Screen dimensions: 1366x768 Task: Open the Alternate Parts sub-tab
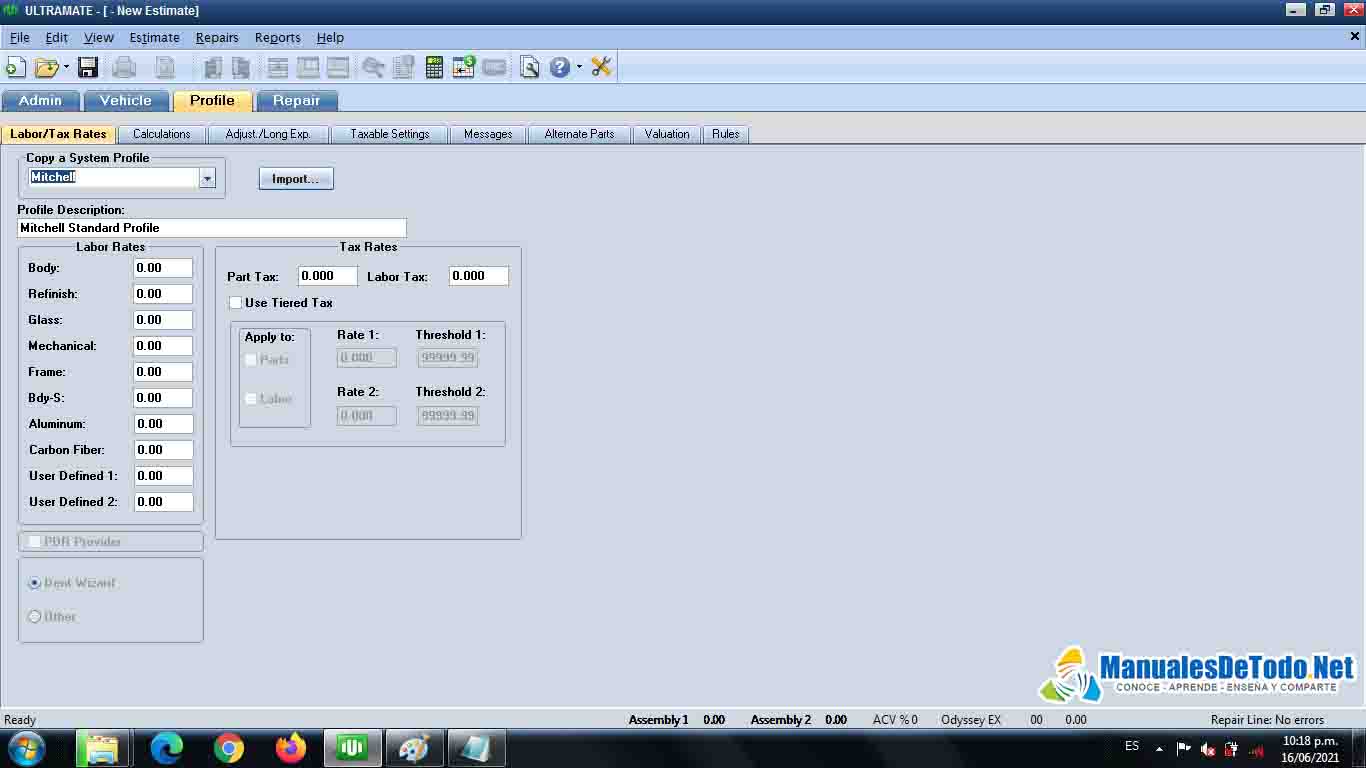click(x=579, y=134)
